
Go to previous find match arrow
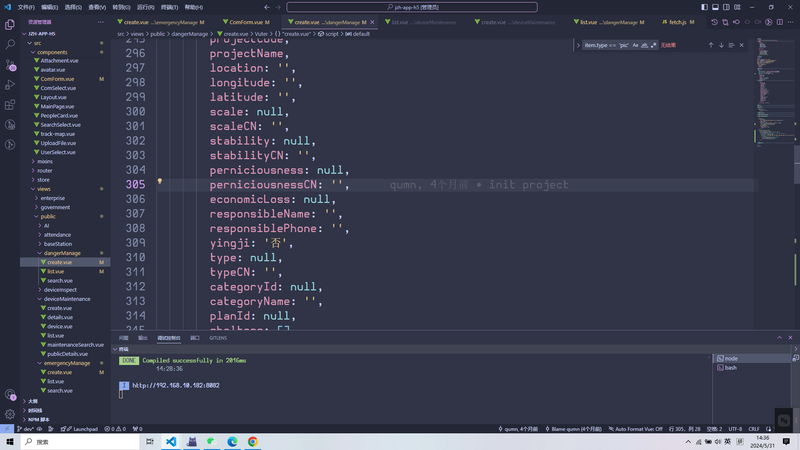711,45
